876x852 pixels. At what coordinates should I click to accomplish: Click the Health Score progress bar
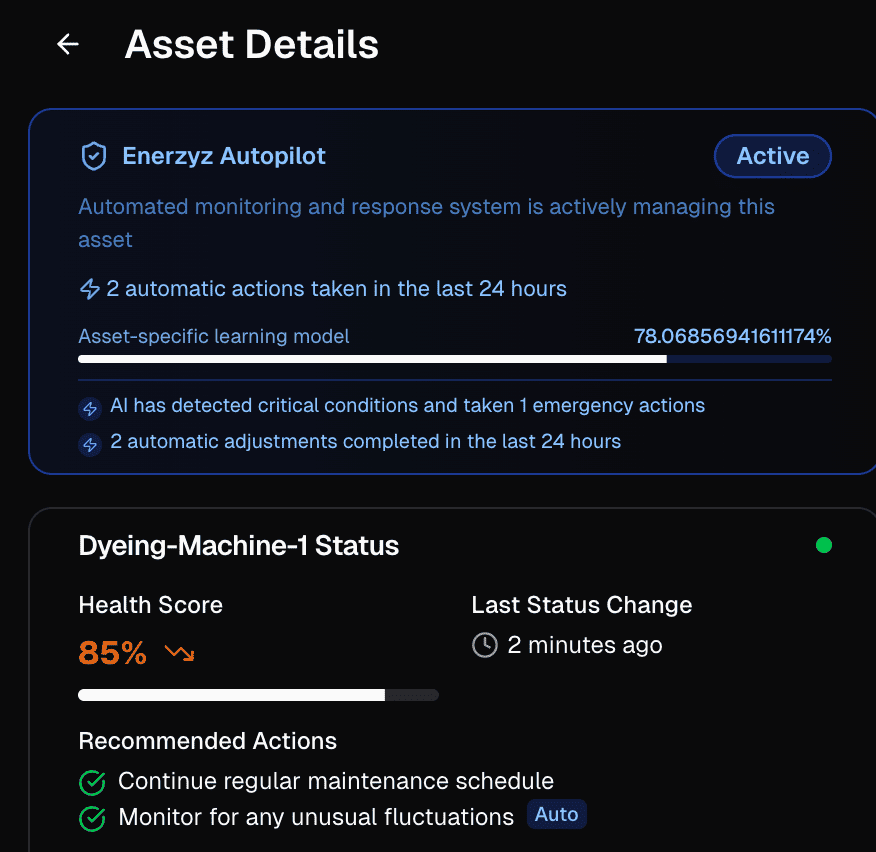coord(258,695)
